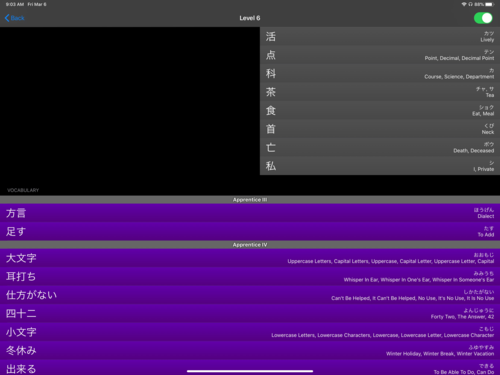Tap the kanji row 亡 Death, Deceased
The height and width of the screenshot is (375, 500).
tap(380, 147)
